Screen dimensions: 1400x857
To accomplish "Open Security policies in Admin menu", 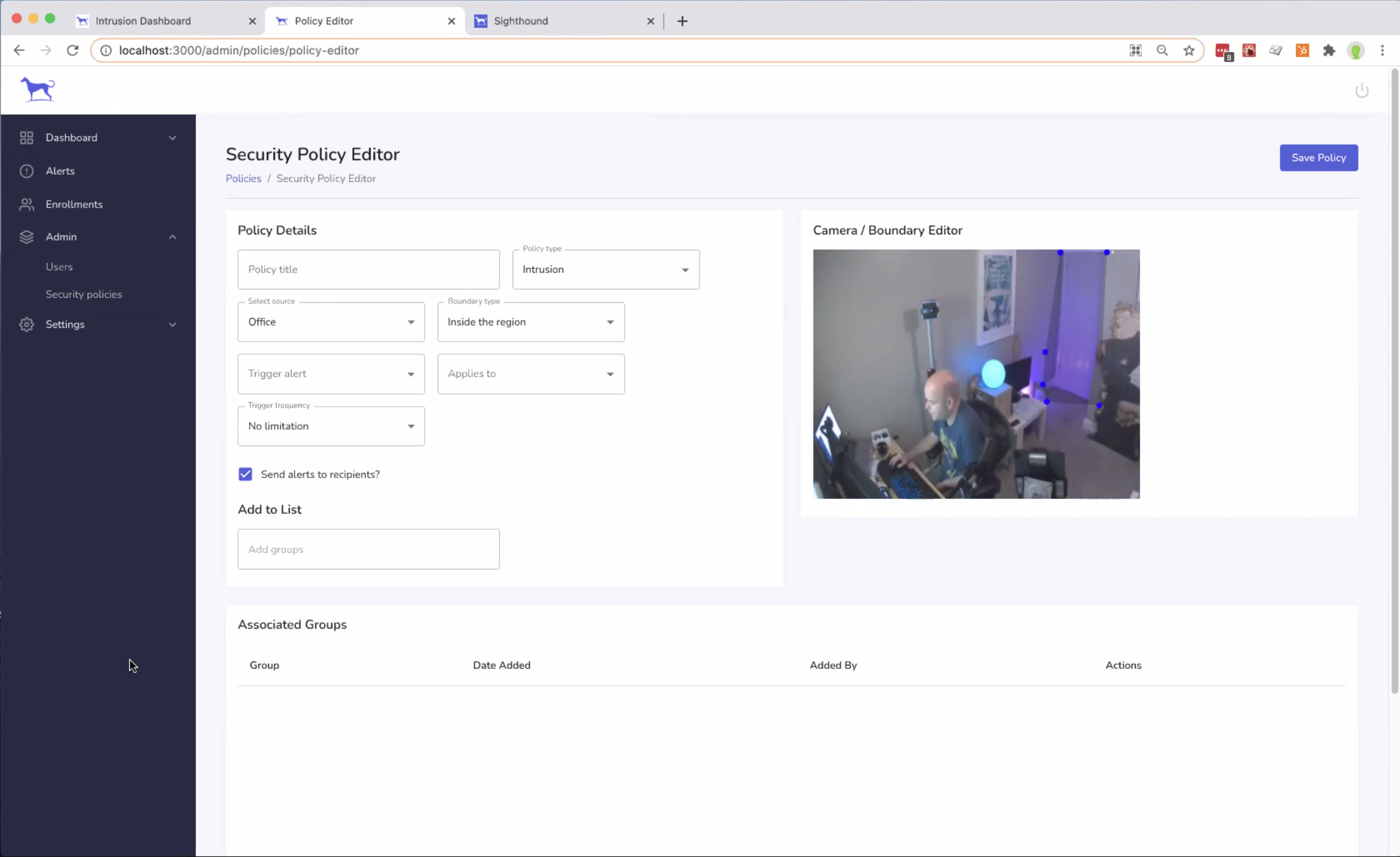I will pyautogui.click(x=84, y=294).
